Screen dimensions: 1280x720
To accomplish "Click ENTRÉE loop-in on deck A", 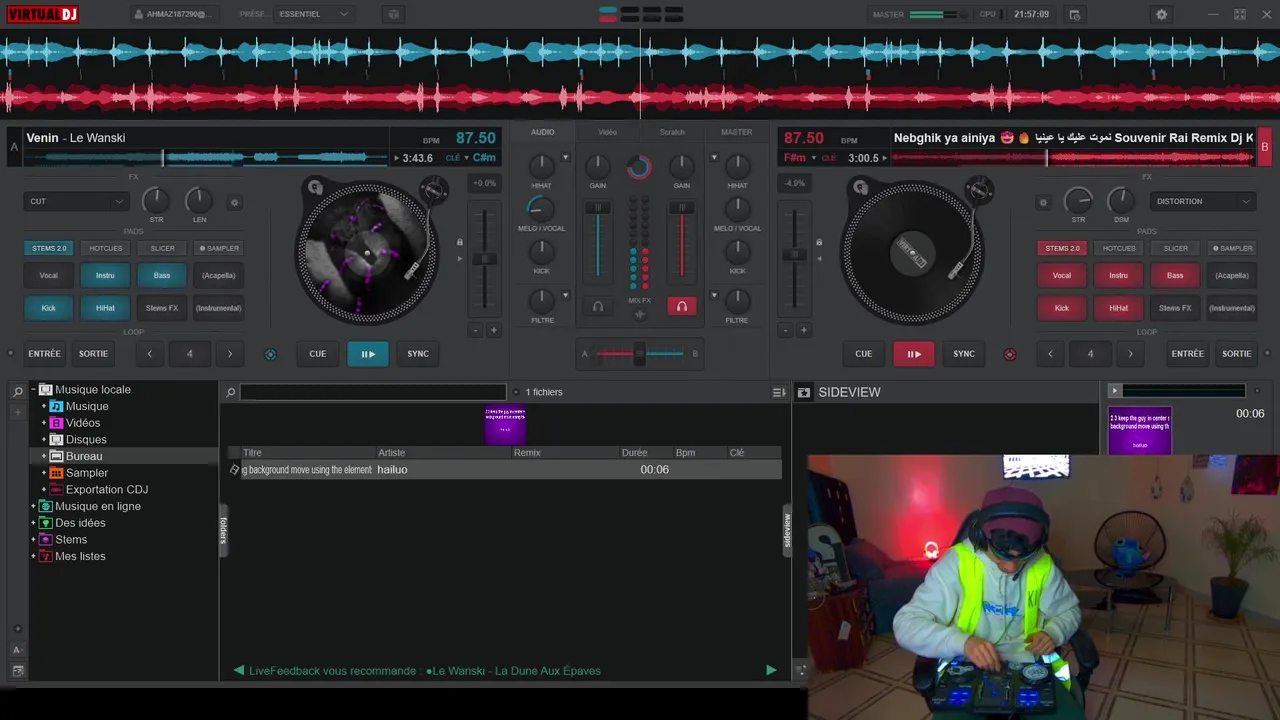I will 45,353.
